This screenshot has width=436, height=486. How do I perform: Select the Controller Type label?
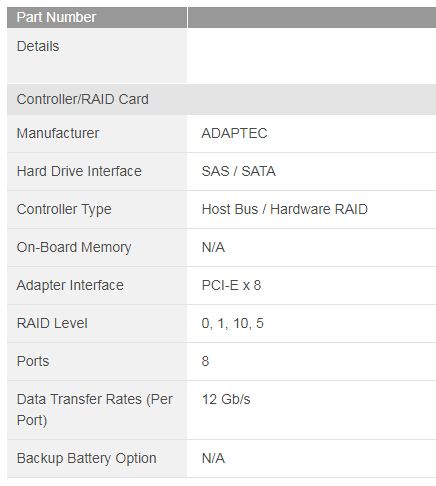64,210
